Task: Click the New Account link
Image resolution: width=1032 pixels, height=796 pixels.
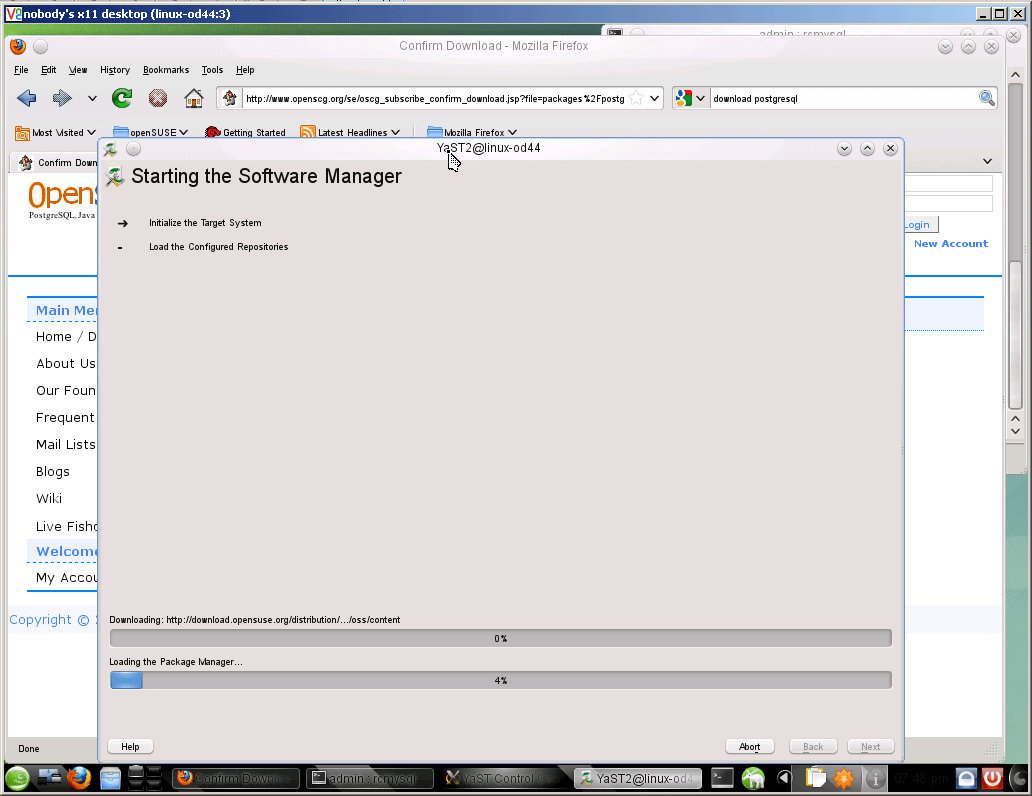Action: [x=950, y=244]
